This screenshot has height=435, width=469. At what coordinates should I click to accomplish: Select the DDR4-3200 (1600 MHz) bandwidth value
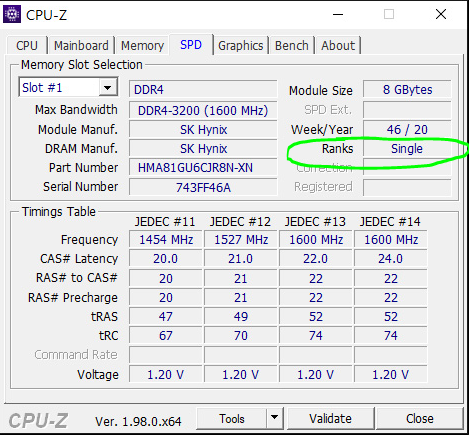coord(203,111)
